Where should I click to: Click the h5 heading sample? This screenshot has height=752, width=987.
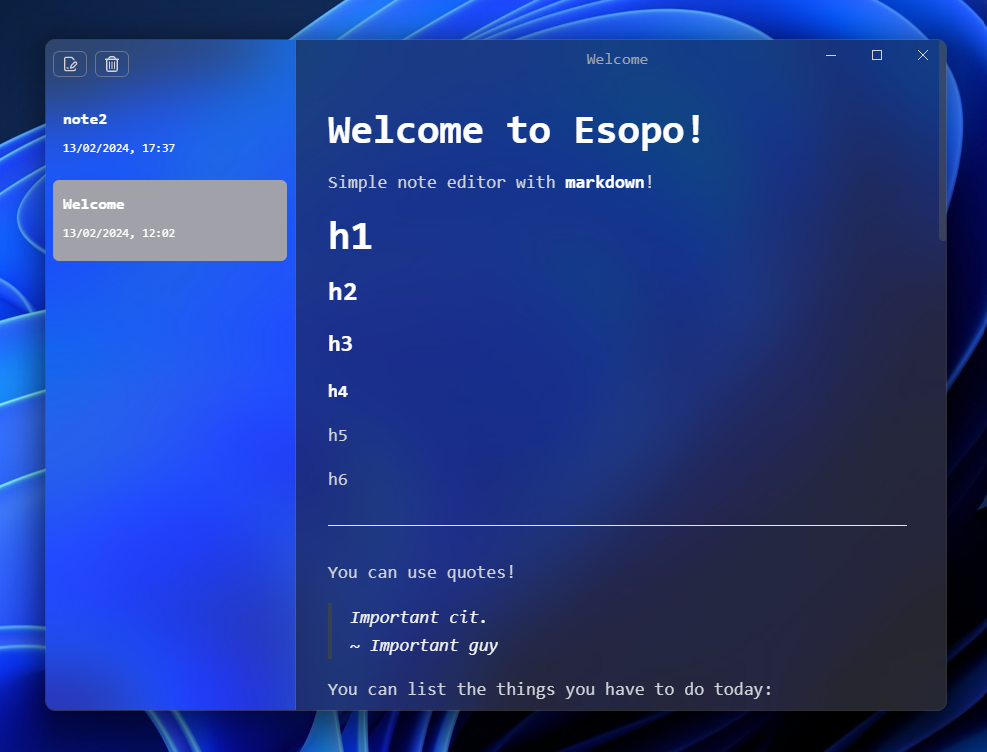tap(338, 435)
